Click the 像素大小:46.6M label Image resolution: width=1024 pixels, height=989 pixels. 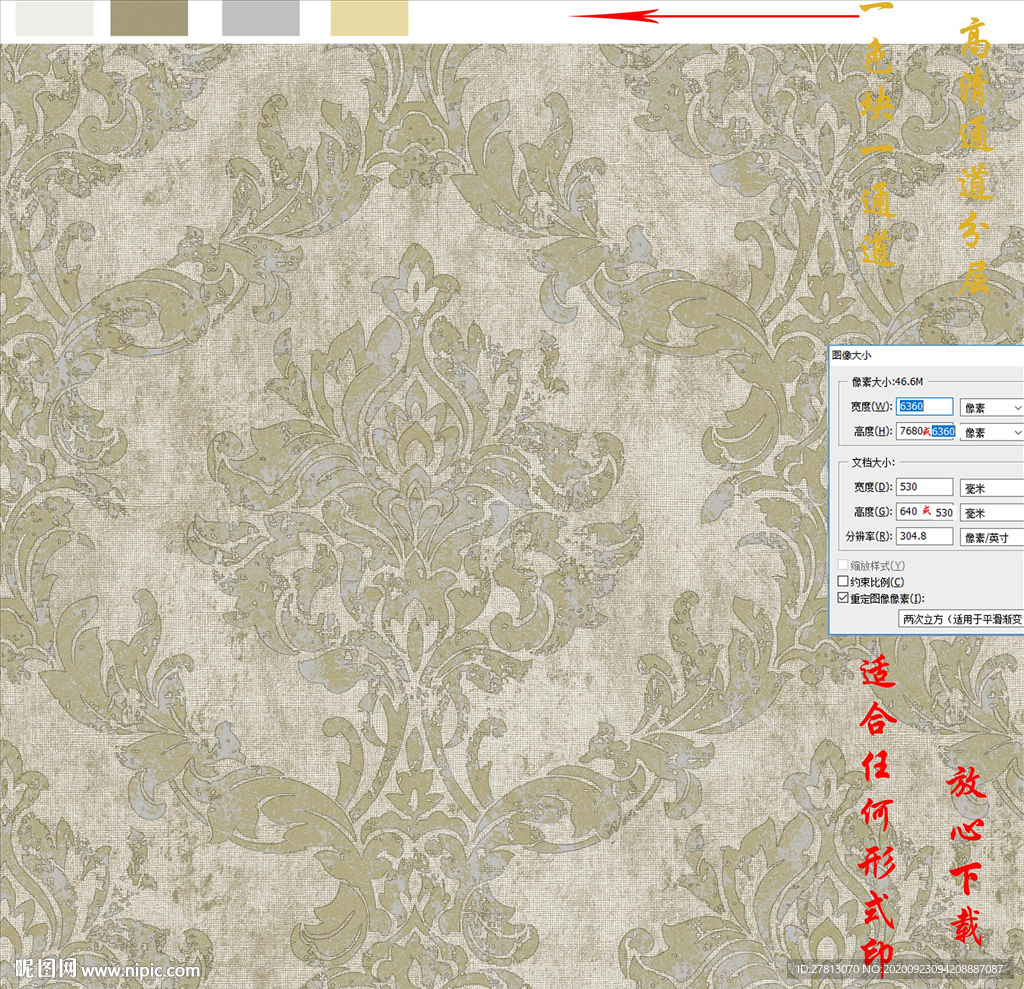point(888,381)
